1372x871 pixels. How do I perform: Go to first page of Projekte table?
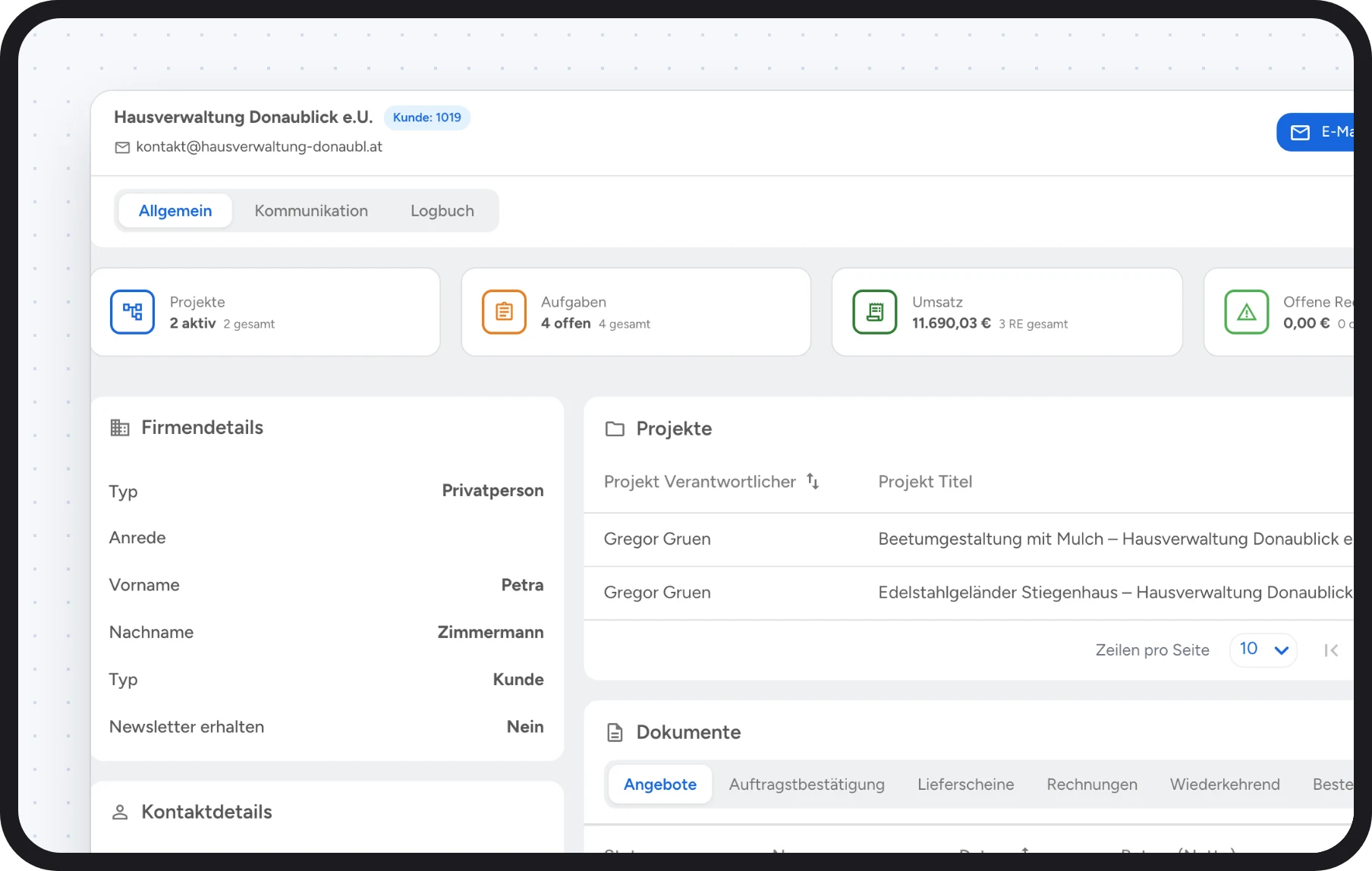click(1331, 650)
